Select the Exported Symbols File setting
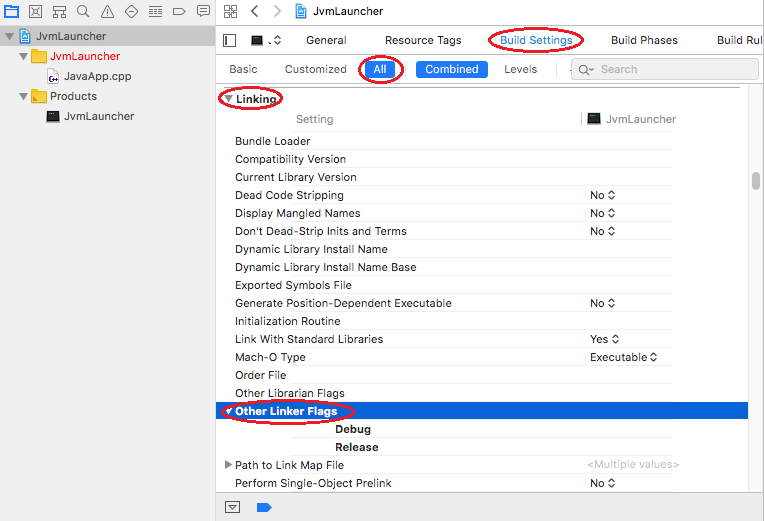Screen dimensions: 764x521 [x=293, y=286]
